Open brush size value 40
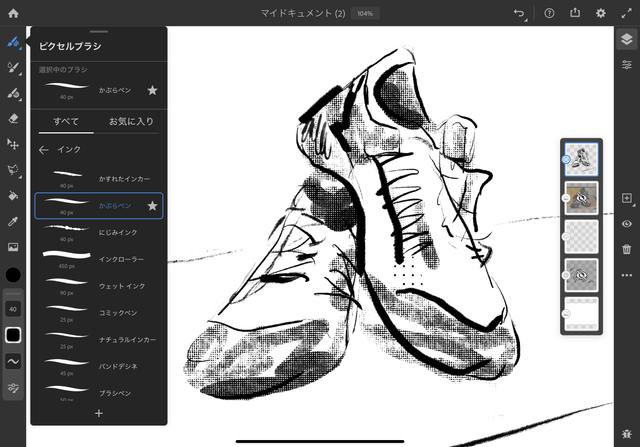Image resolution: width=640 pixels, height=447 pixels. click(13, 309)
